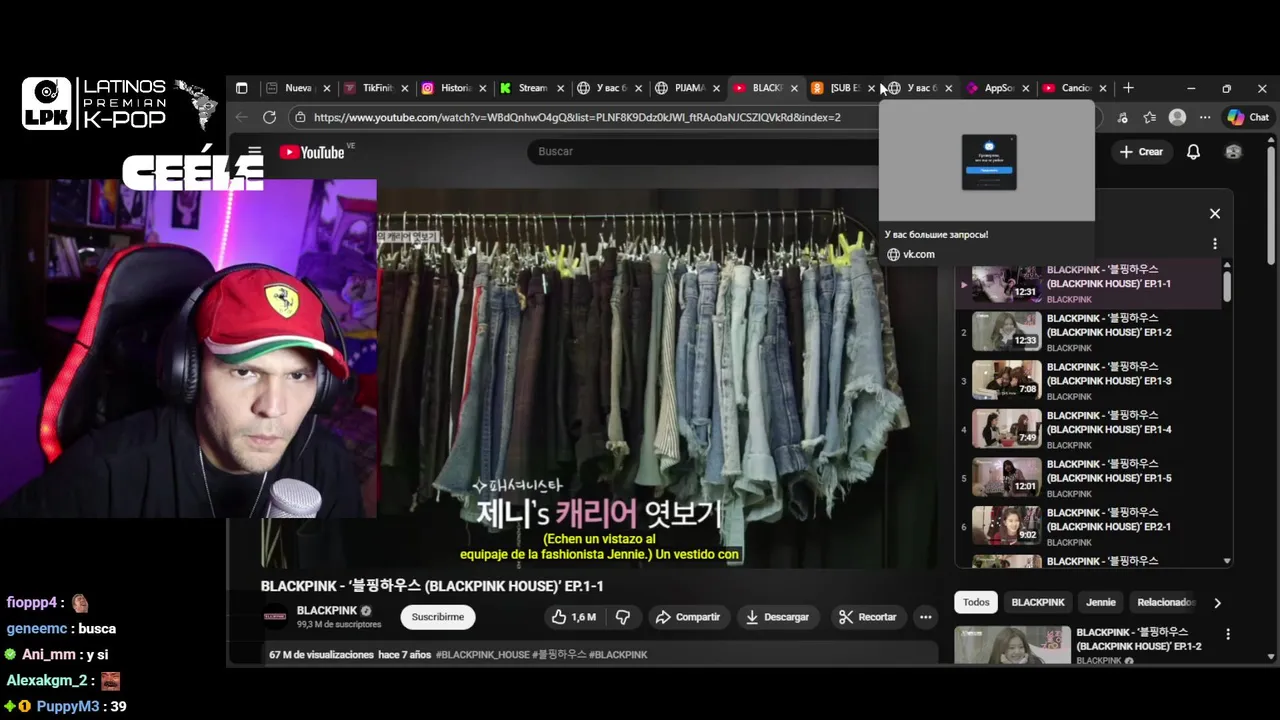Open the tab actions menu icon
1280x720 pixels.
coord(241,88)
